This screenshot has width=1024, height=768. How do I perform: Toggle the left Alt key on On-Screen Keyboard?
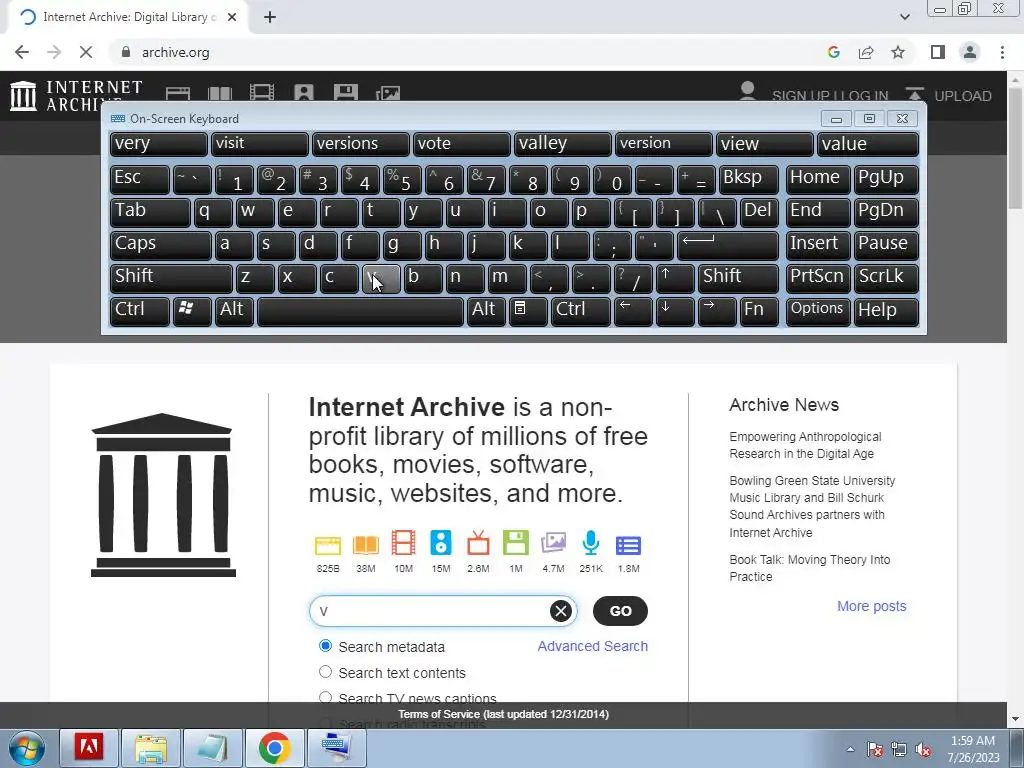click(233, 311)
